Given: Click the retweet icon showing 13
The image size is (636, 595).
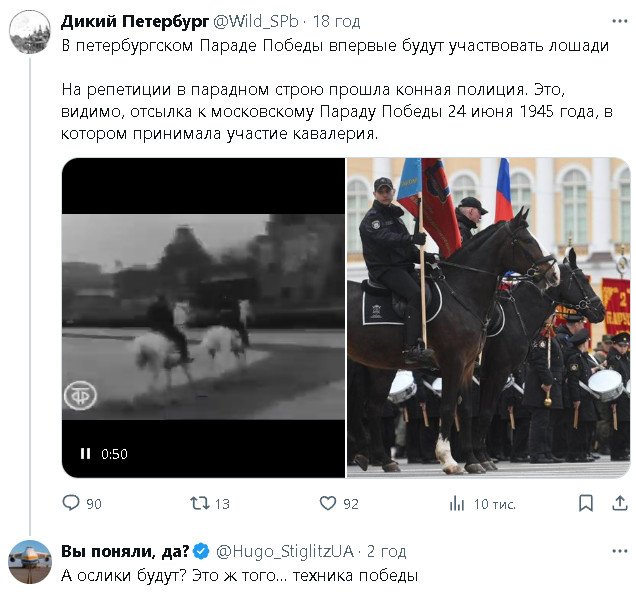Looking at the screenshot, I should pos(200,503).
